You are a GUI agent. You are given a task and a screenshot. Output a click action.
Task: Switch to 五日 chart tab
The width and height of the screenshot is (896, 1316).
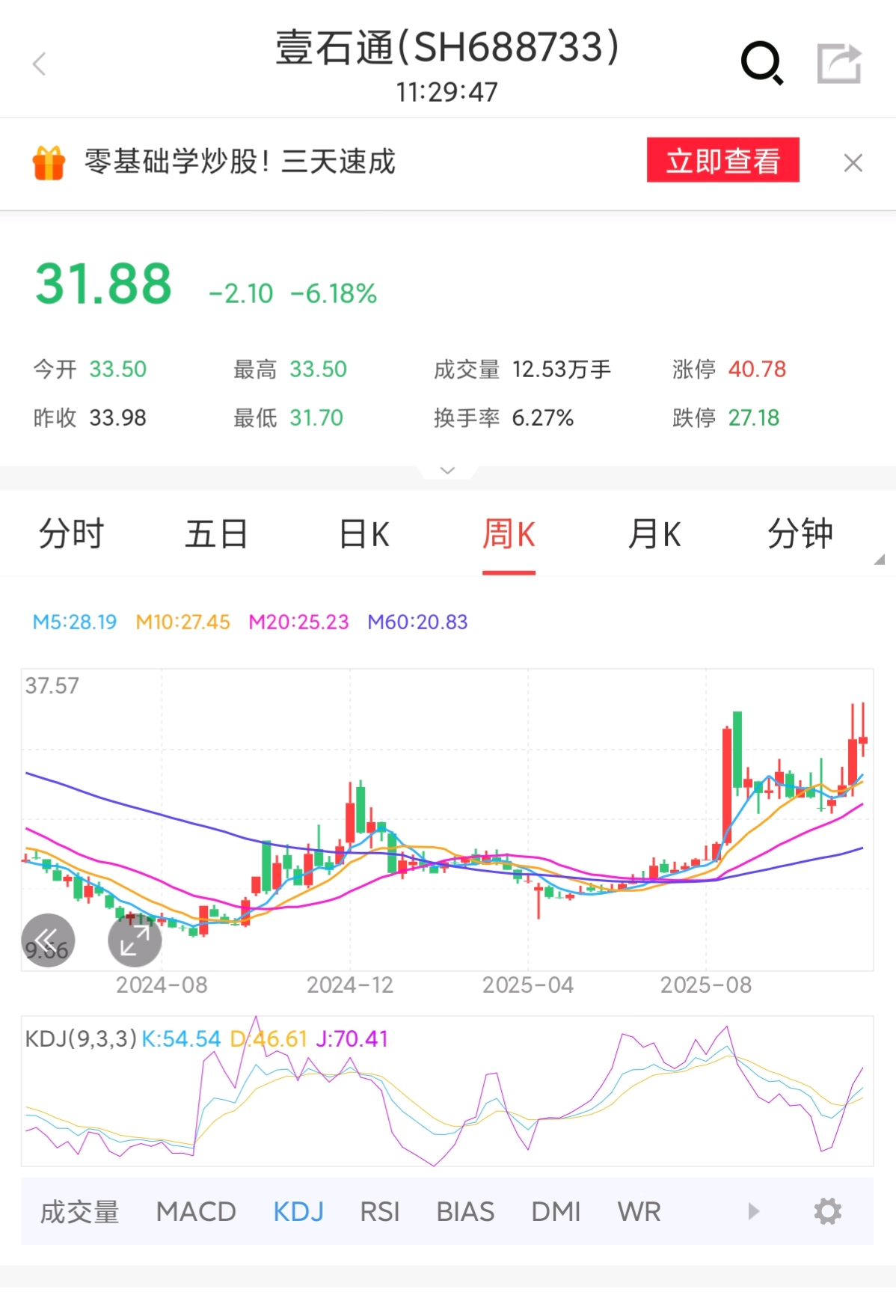(217, 534)
